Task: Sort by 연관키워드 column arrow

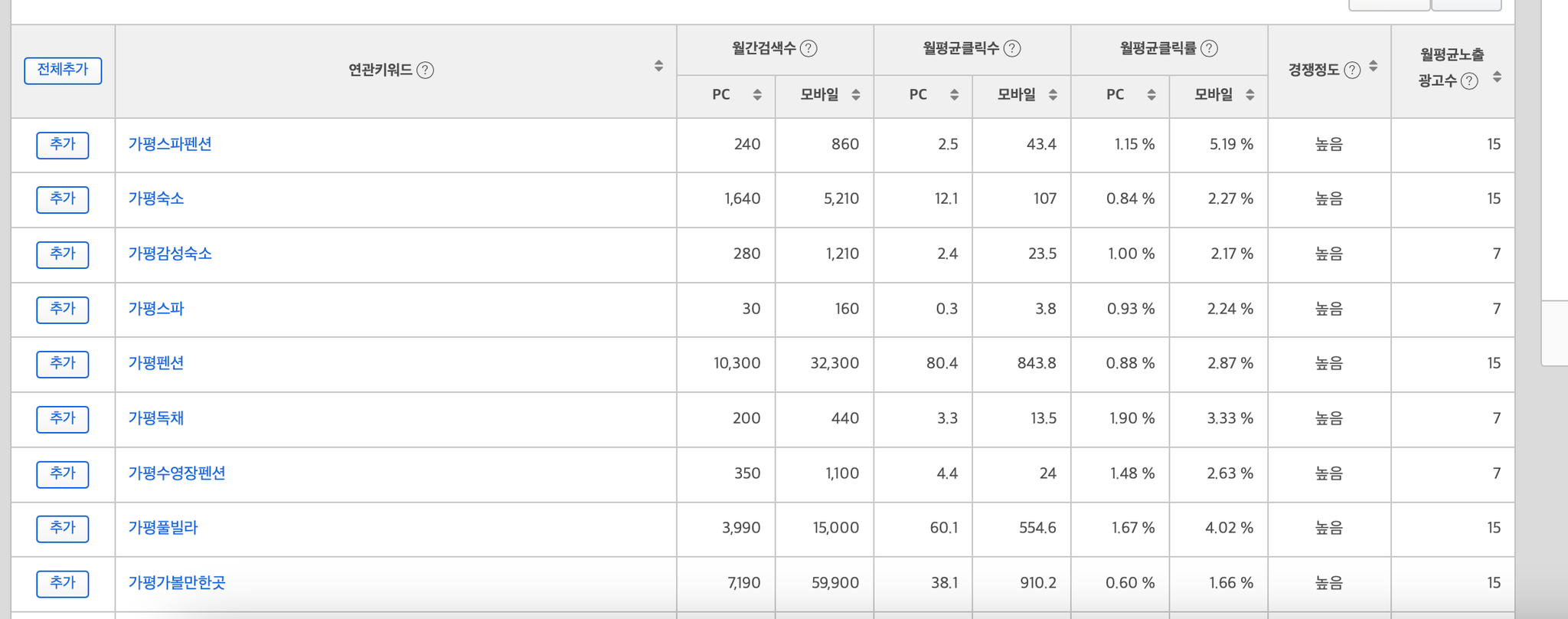Action: pos(658,66)
